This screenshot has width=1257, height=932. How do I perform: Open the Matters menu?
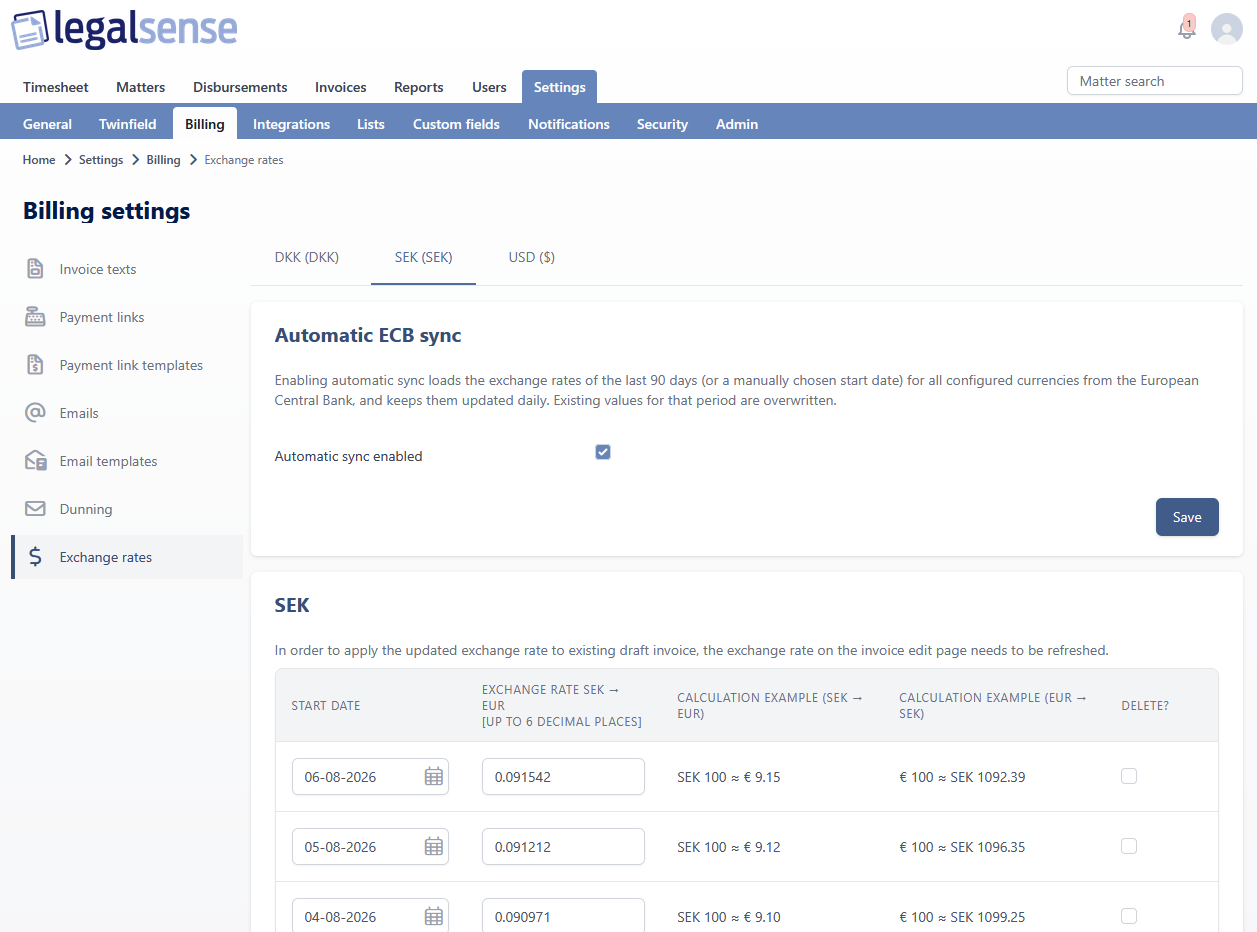(x=141, y=87)
